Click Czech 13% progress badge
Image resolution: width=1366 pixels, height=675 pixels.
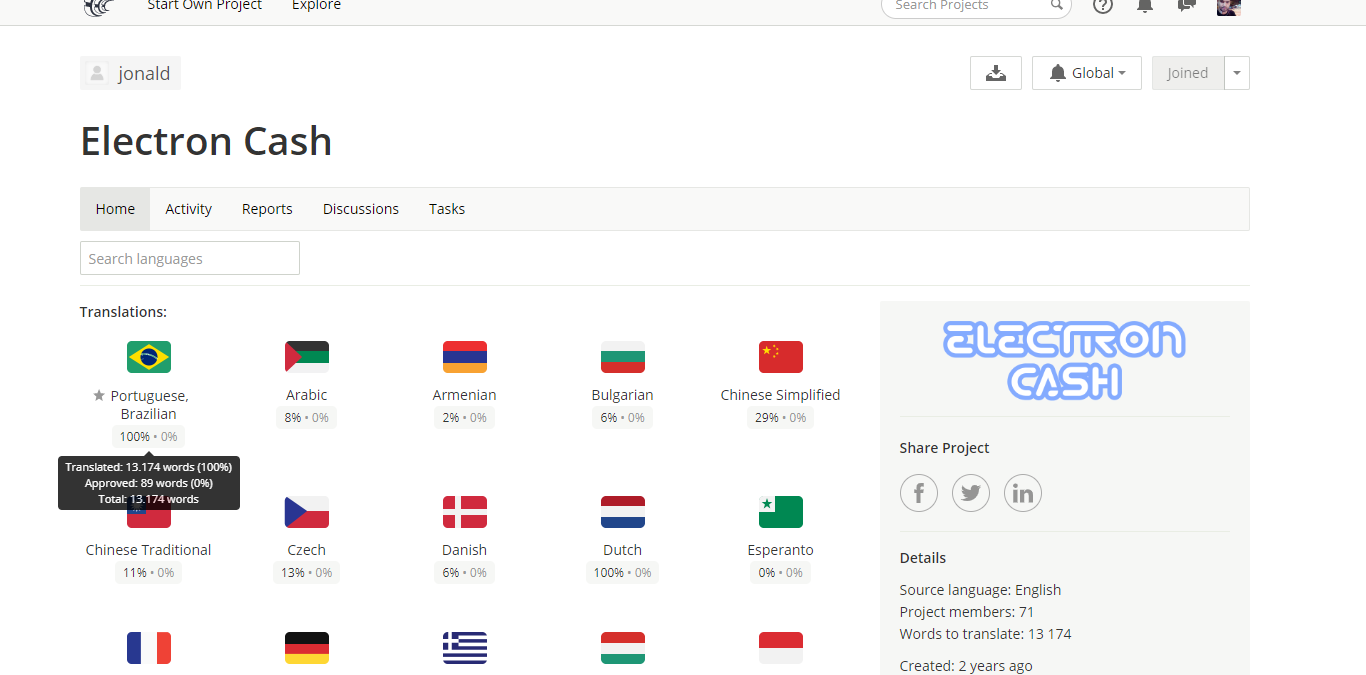(307, 573)
